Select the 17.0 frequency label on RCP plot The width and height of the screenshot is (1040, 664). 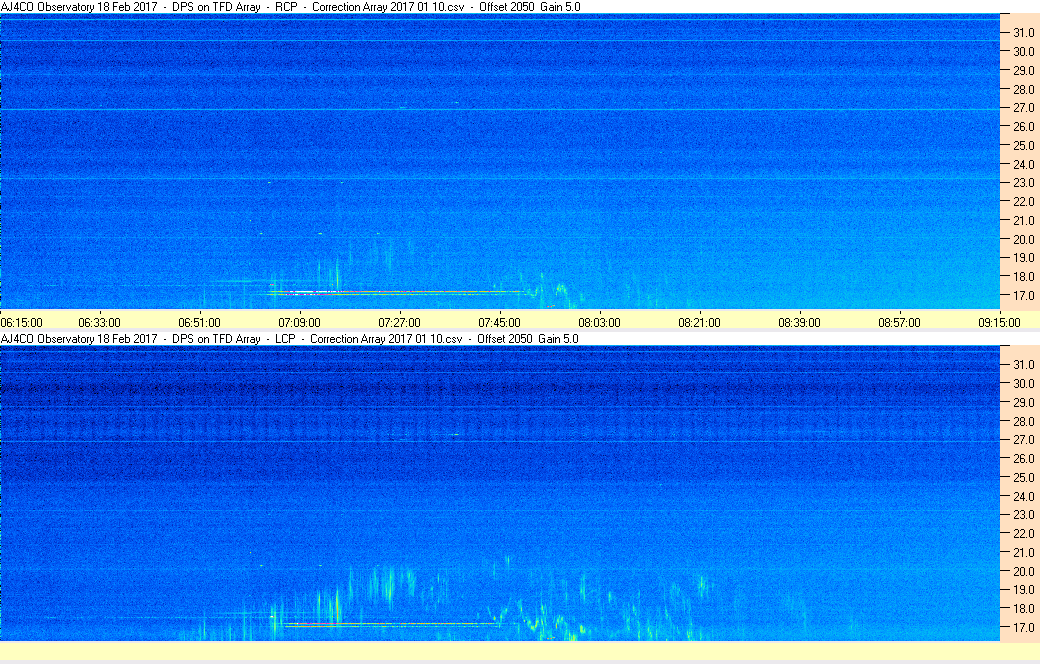click(1023, 296)
